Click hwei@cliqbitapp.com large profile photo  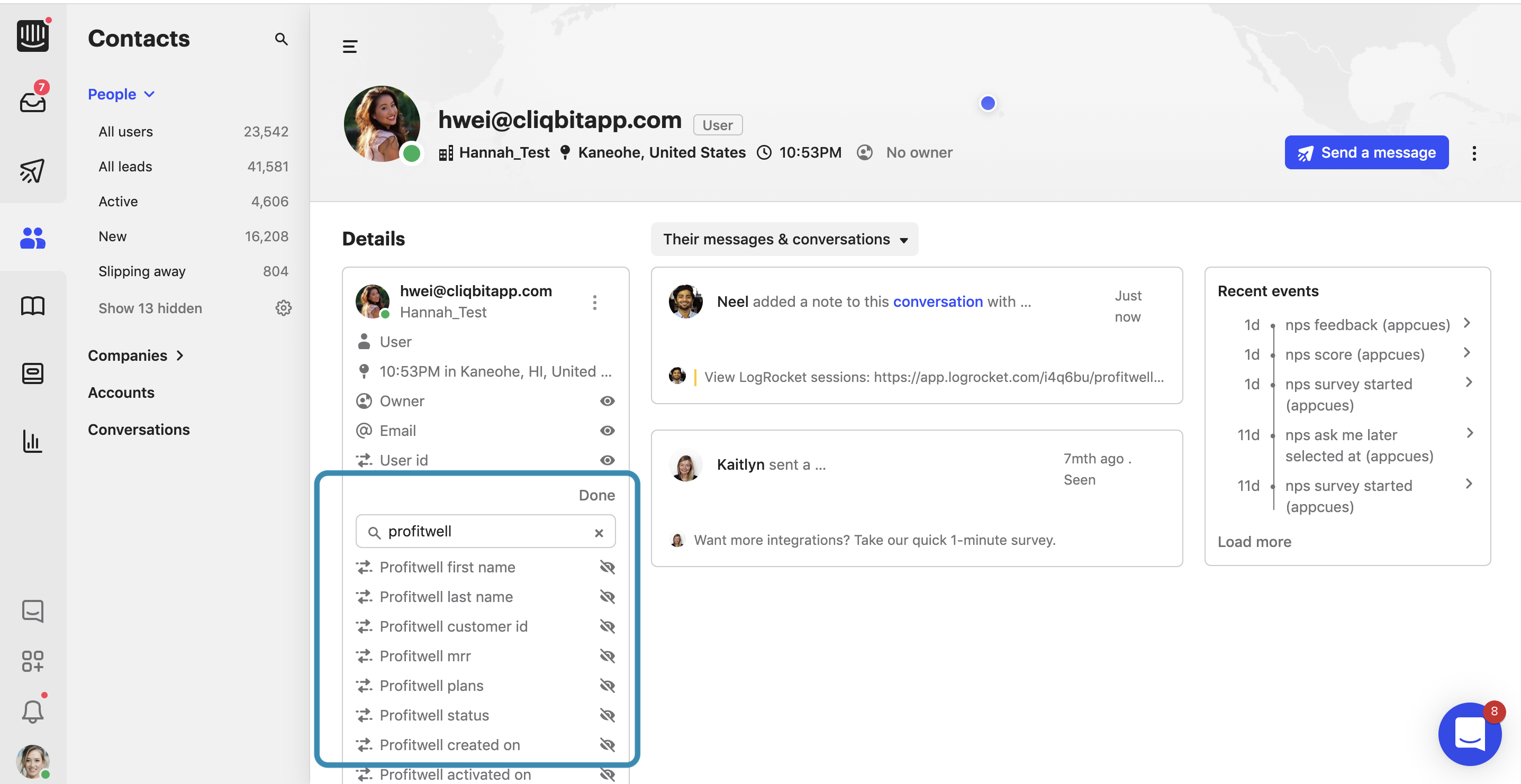pos(382,123)
